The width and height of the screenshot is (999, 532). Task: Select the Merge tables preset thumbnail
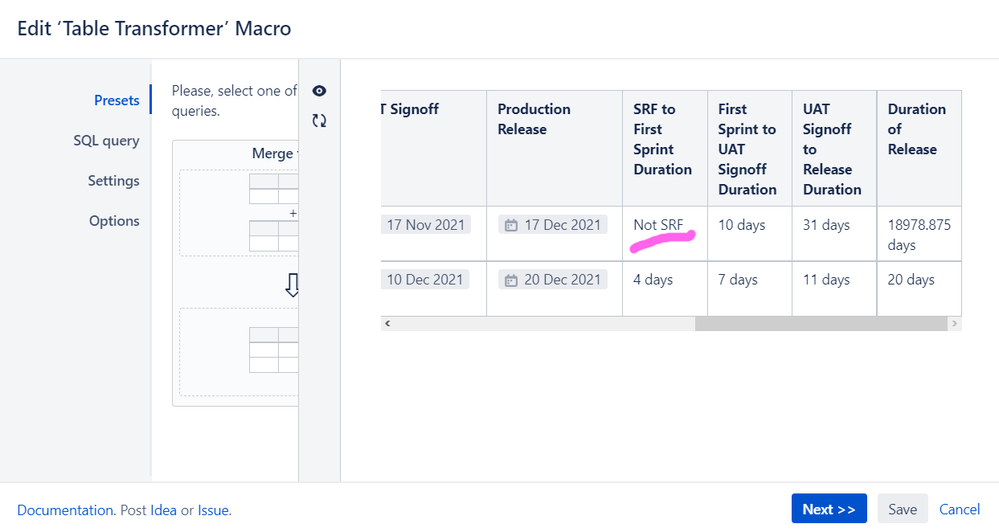236,273
